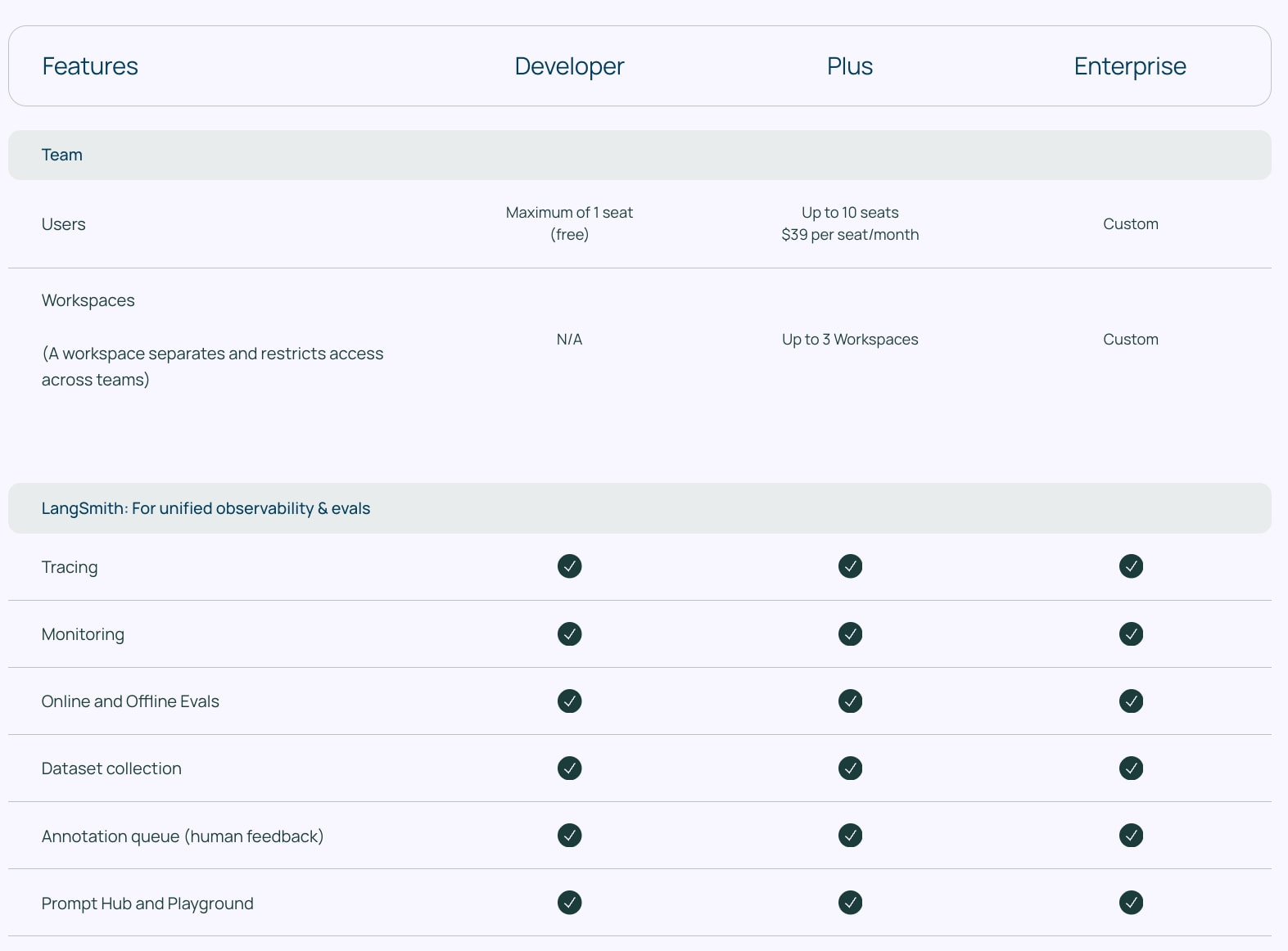The image size is (1288, 951).
Task: Click the Tracing feature label
Action: [x=70, y=567]
